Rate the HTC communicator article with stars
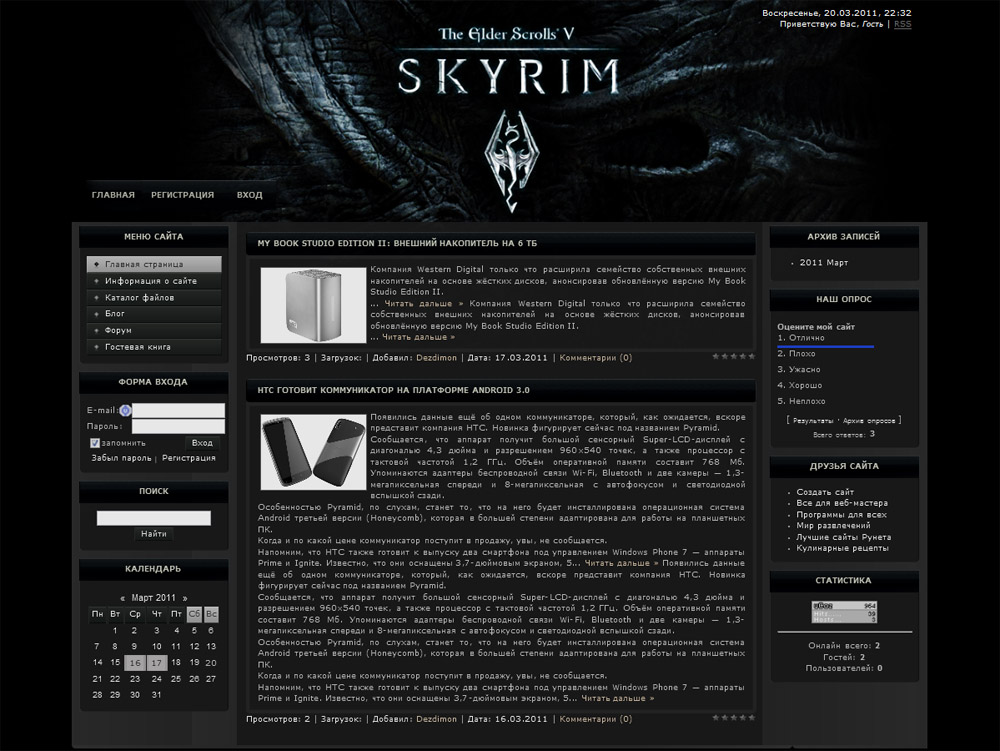 tap(733, 718)
